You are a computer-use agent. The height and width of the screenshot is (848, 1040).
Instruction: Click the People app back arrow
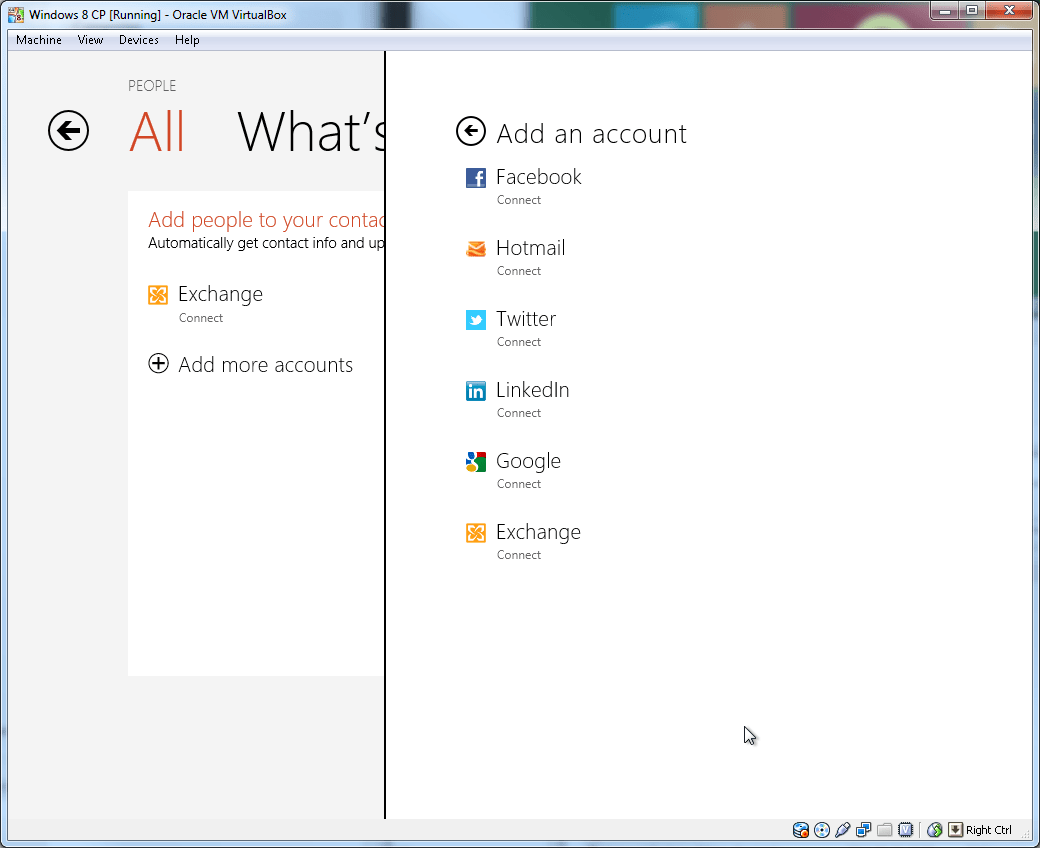(68, 131)
